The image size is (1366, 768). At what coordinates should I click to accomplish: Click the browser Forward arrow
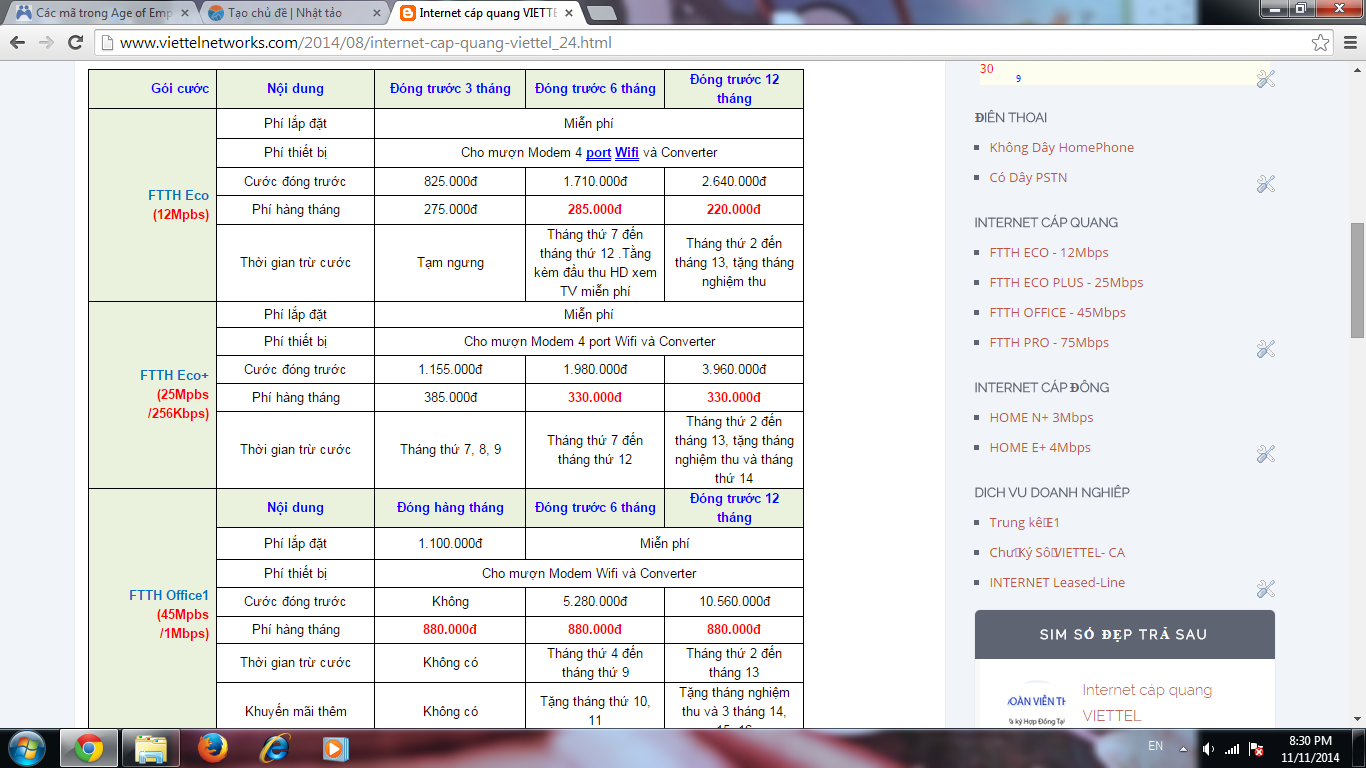(46, 43)
